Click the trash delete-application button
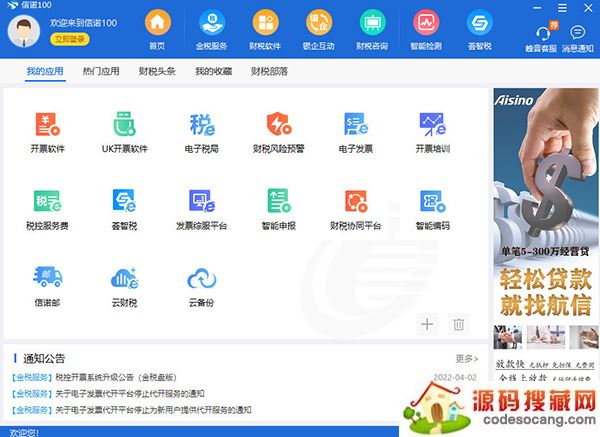The image size is (600, 437). tap(458, 324)
